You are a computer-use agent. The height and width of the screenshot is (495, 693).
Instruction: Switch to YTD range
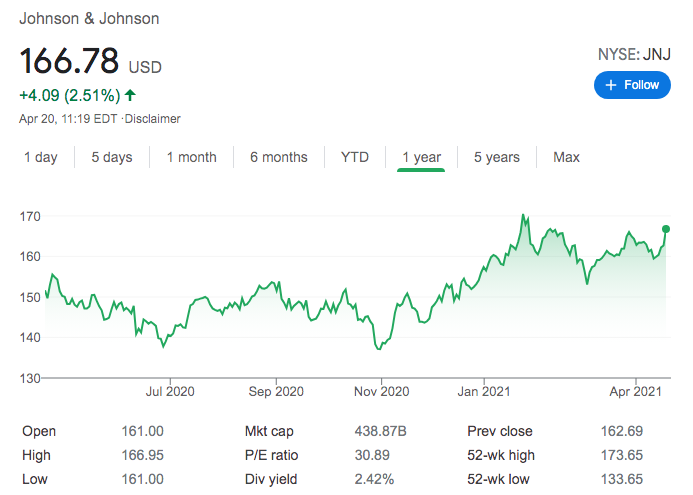tap(355, 157)
